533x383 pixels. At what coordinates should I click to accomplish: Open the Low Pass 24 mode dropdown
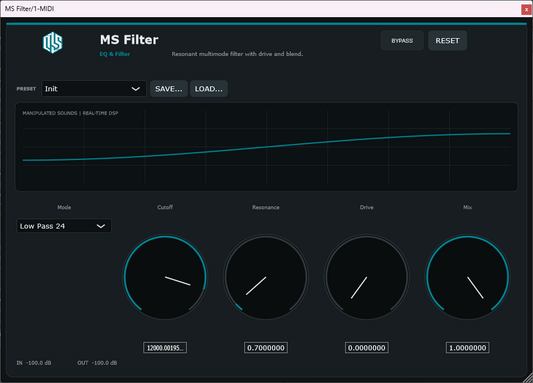pyautogui.click(x=64, y=226)
